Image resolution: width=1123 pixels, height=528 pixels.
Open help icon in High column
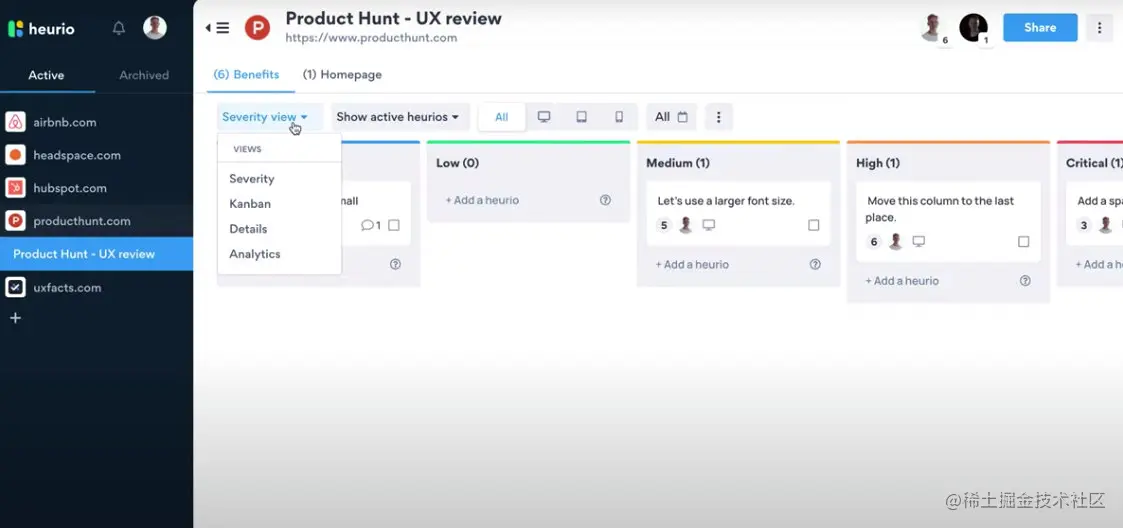(x=1025, y=281)
